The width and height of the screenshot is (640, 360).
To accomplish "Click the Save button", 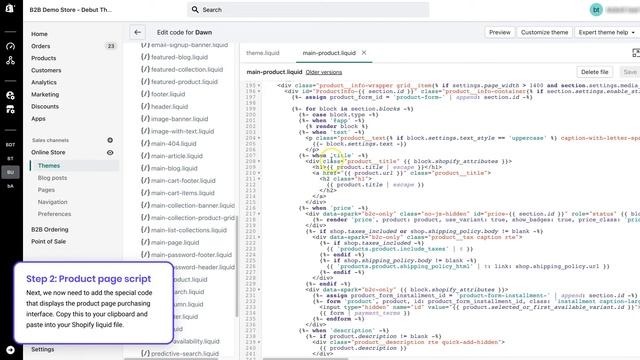I will (x=630, y=72).
